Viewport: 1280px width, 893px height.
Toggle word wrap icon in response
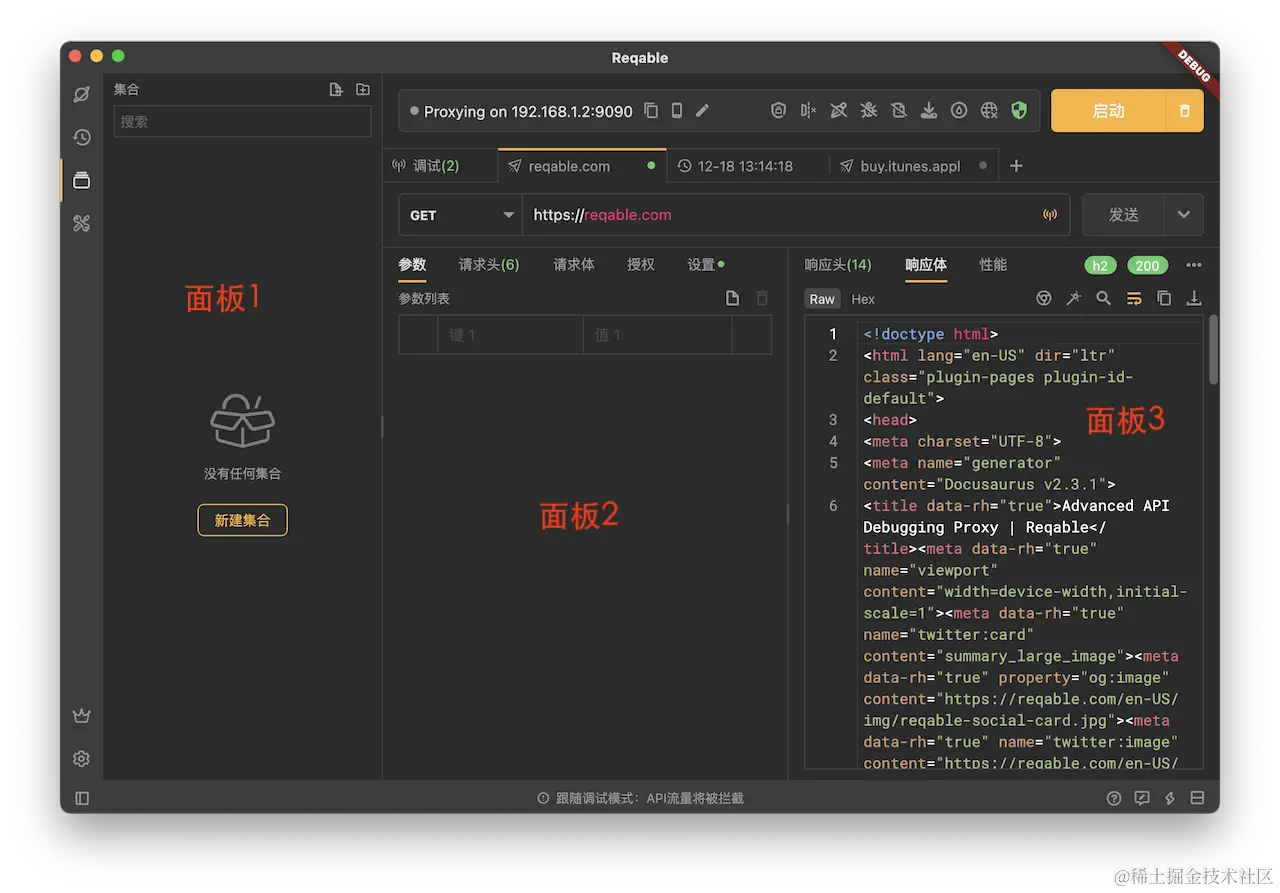[x=1134, y=298]
